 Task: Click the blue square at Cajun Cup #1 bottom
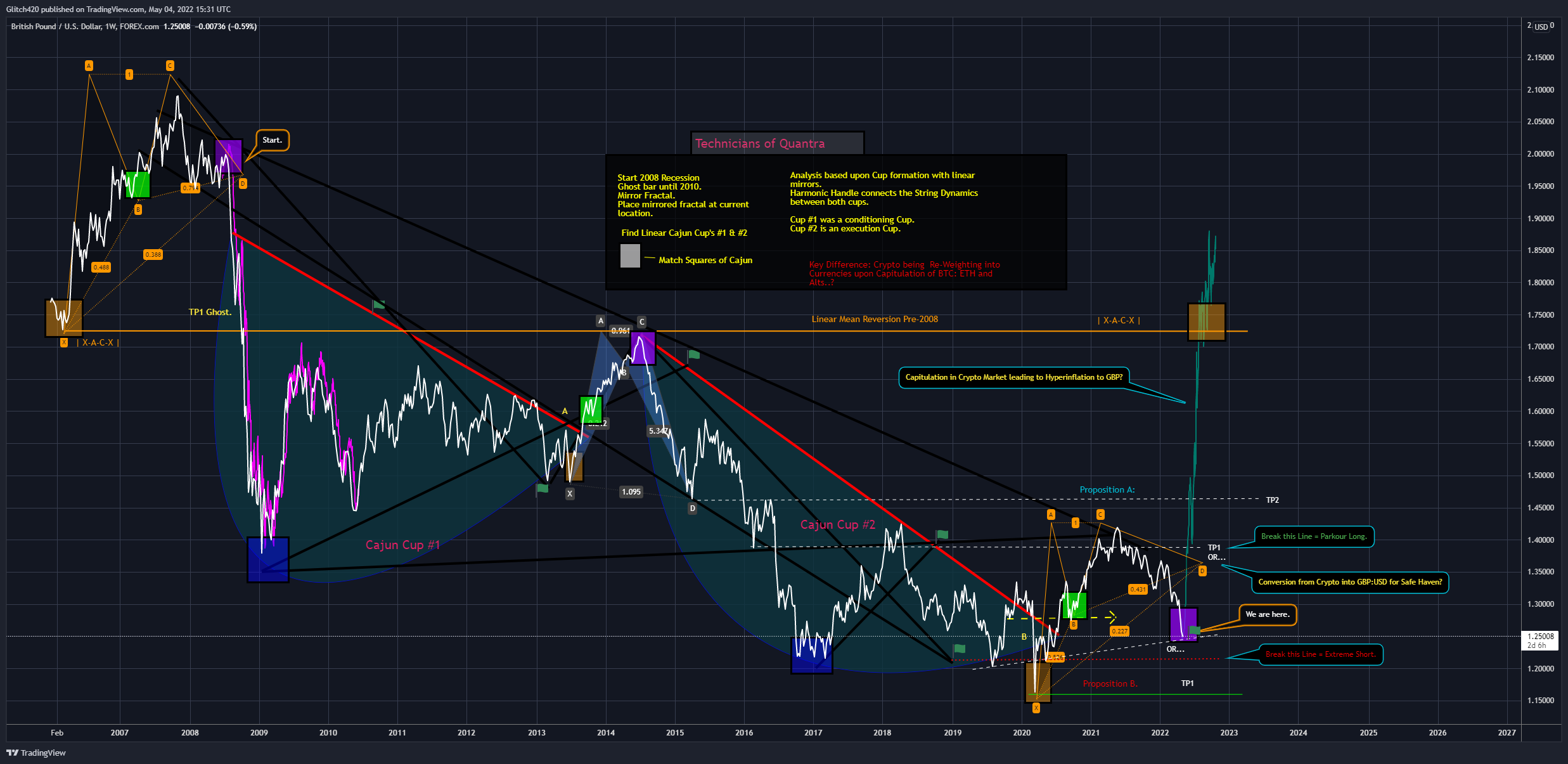coord(268,560)
